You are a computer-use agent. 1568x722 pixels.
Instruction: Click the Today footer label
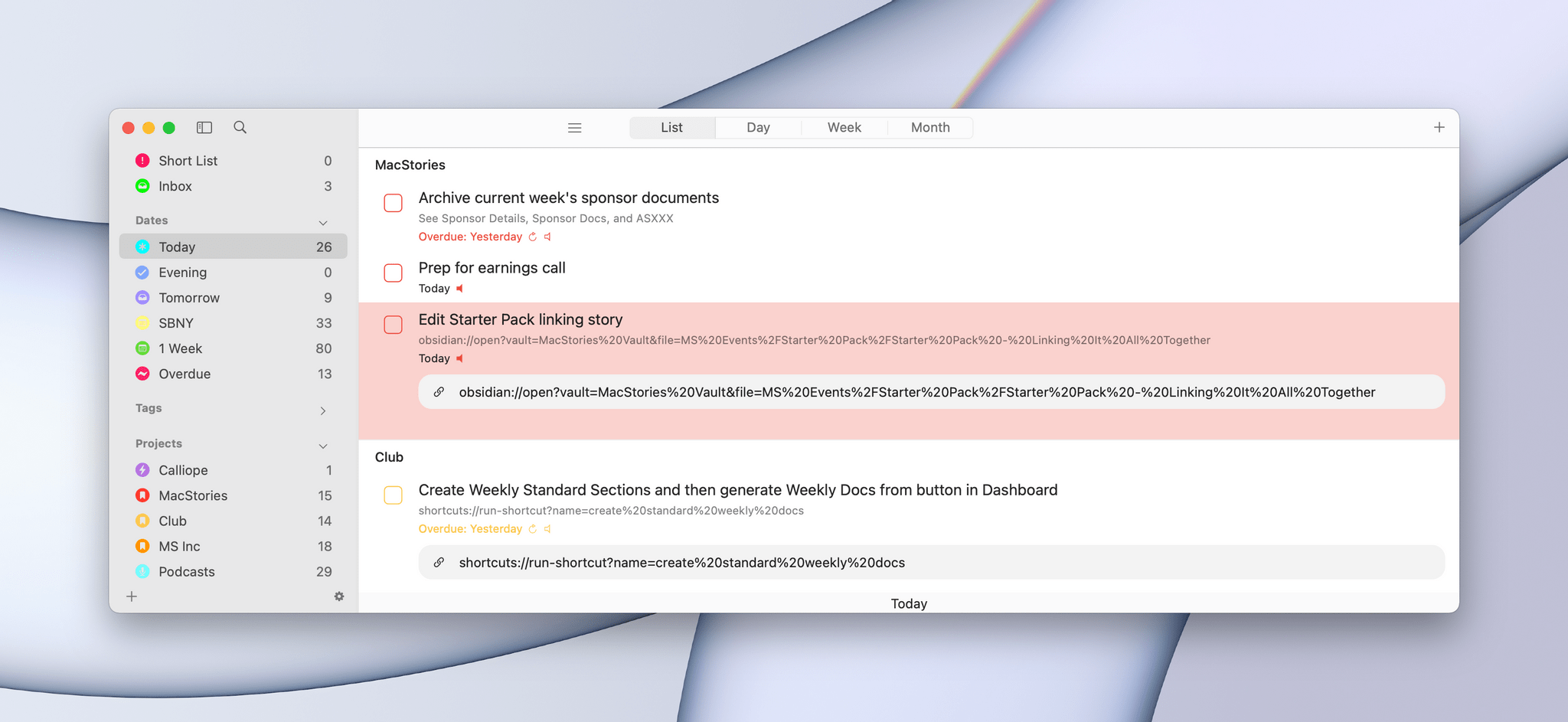pos(909,603)
